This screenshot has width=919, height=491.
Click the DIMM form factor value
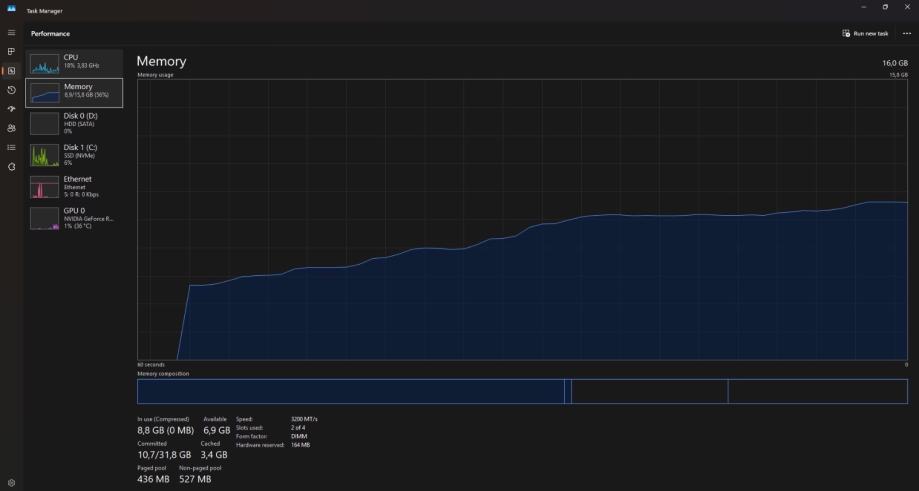299,437
